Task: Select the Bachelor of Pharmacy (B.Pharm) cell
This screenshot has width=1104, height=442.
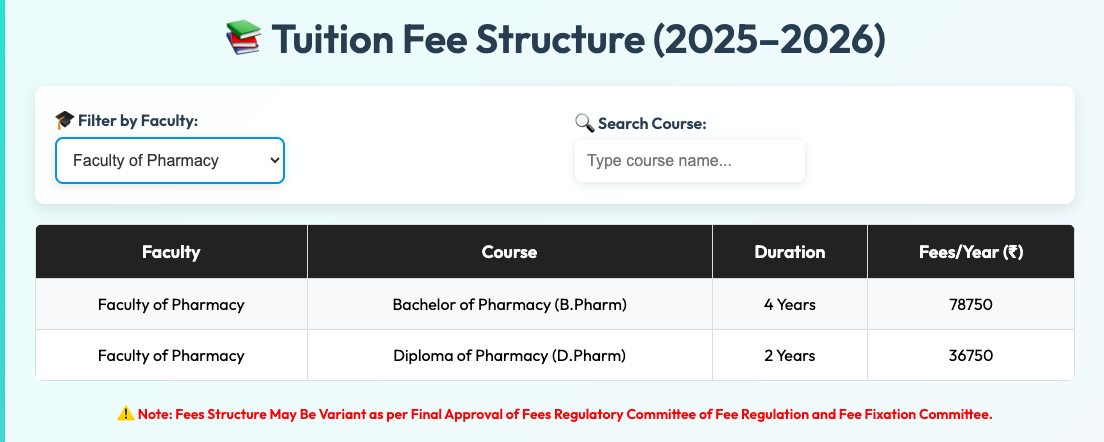Action: (510, 305)
